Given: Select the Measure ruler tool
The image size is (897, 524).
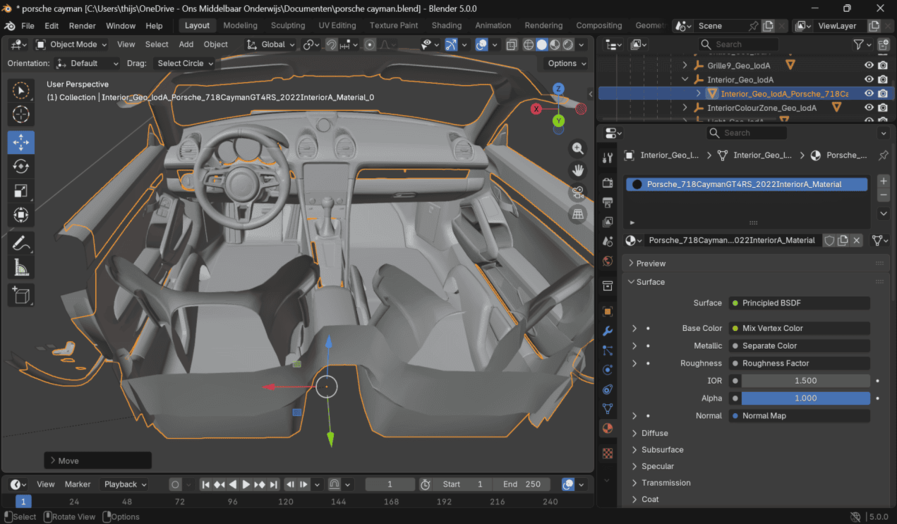Looking at the screenshot, I should (21, 268).
